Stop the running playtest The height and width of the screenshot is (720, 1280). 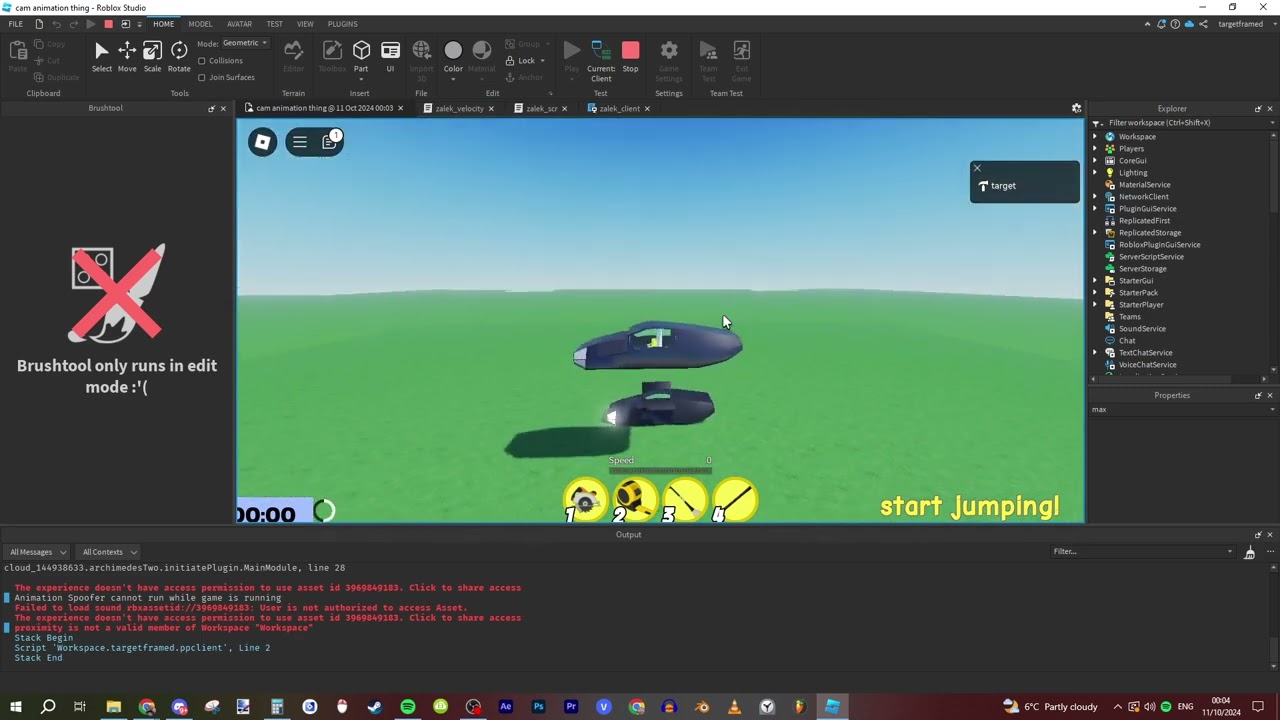pos(630,57)
